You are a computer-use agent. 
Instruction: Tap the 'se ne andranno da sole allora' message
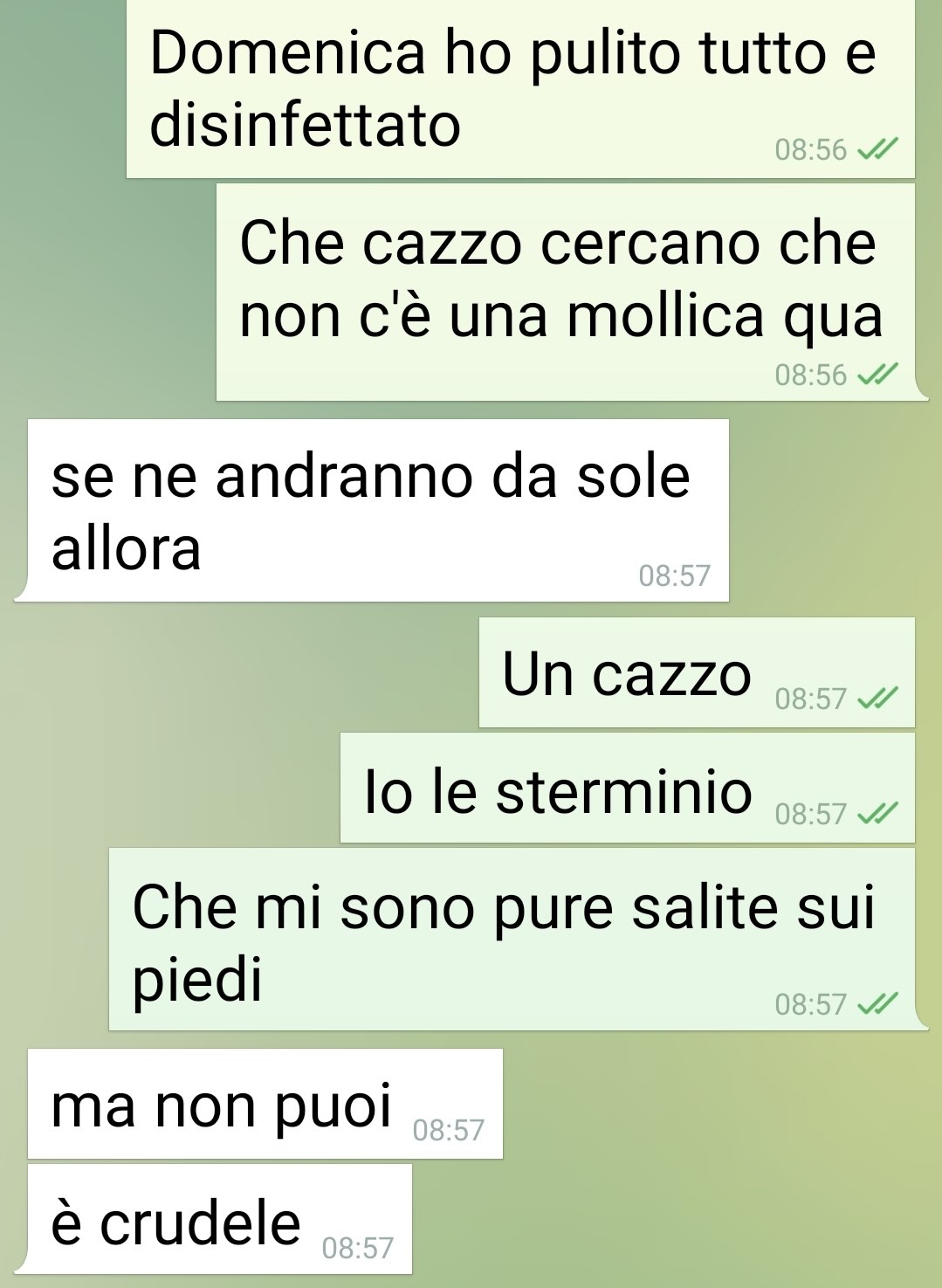(378, 511)
